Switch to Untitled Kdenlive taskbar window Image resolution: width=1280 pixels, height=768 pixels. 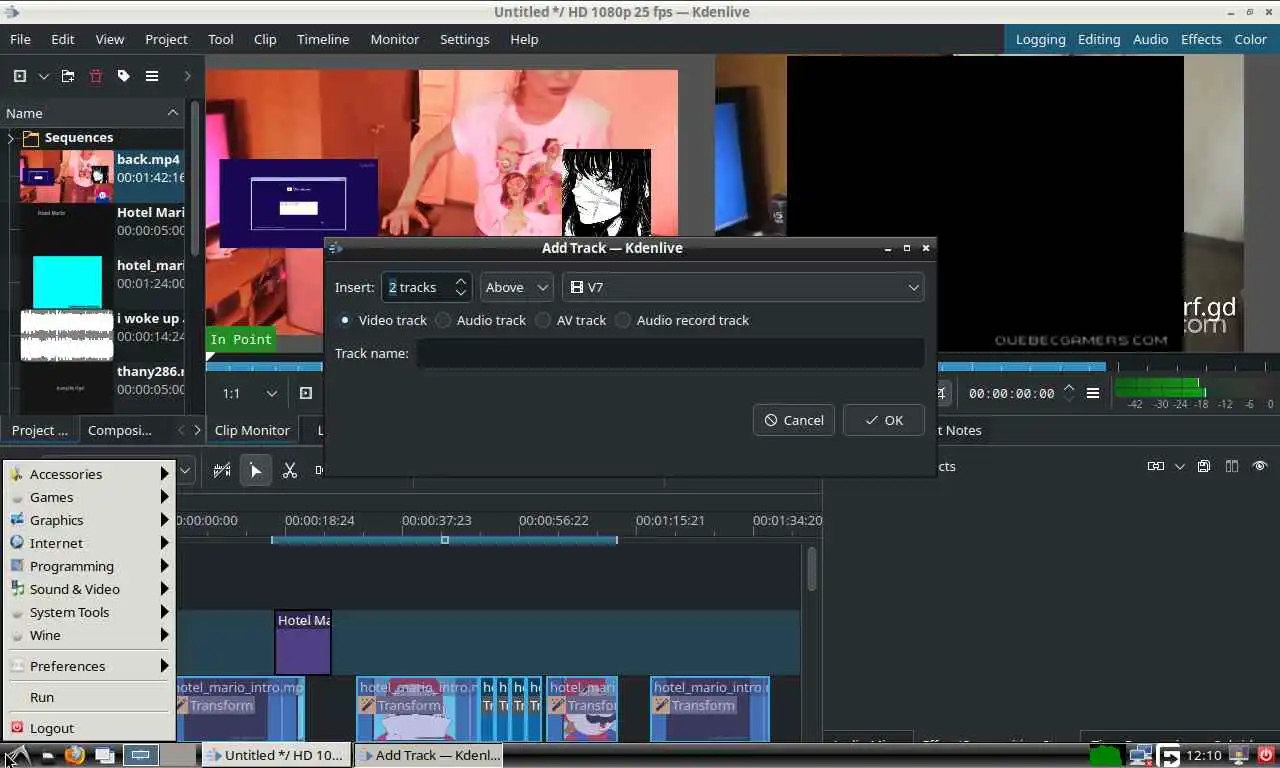(276, 755)
